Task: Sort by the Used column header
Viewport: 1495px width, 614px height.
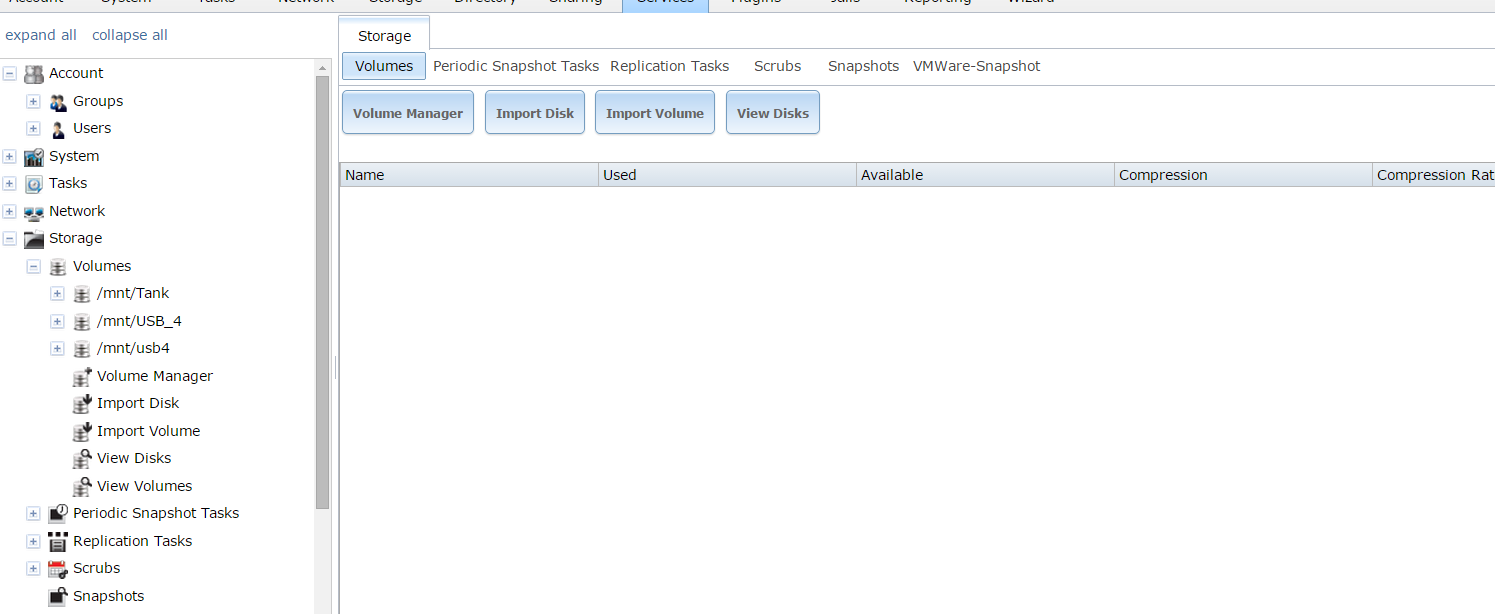Action: [x=727, y=175]
